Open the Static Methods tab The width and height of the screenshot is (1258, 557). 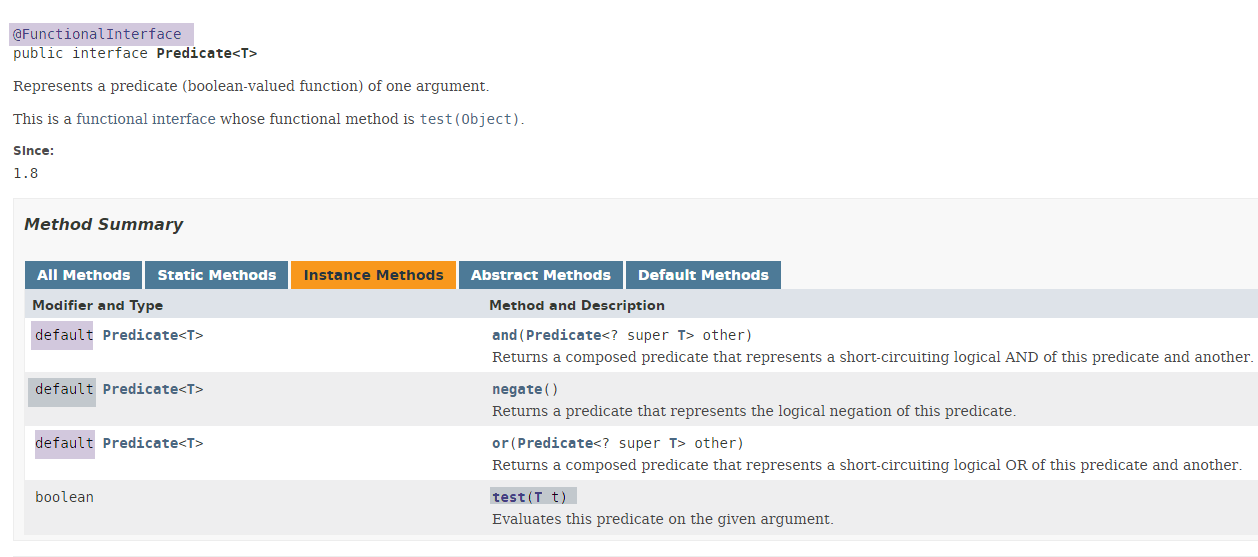[217, 275]
